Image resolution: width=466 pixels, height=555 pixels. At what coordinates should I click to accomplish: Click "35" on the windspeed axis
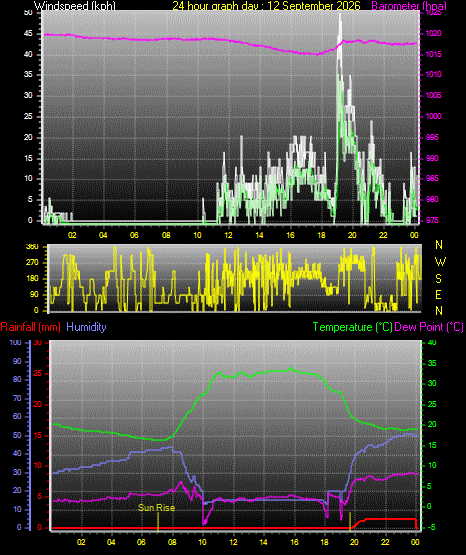(28, 75)
